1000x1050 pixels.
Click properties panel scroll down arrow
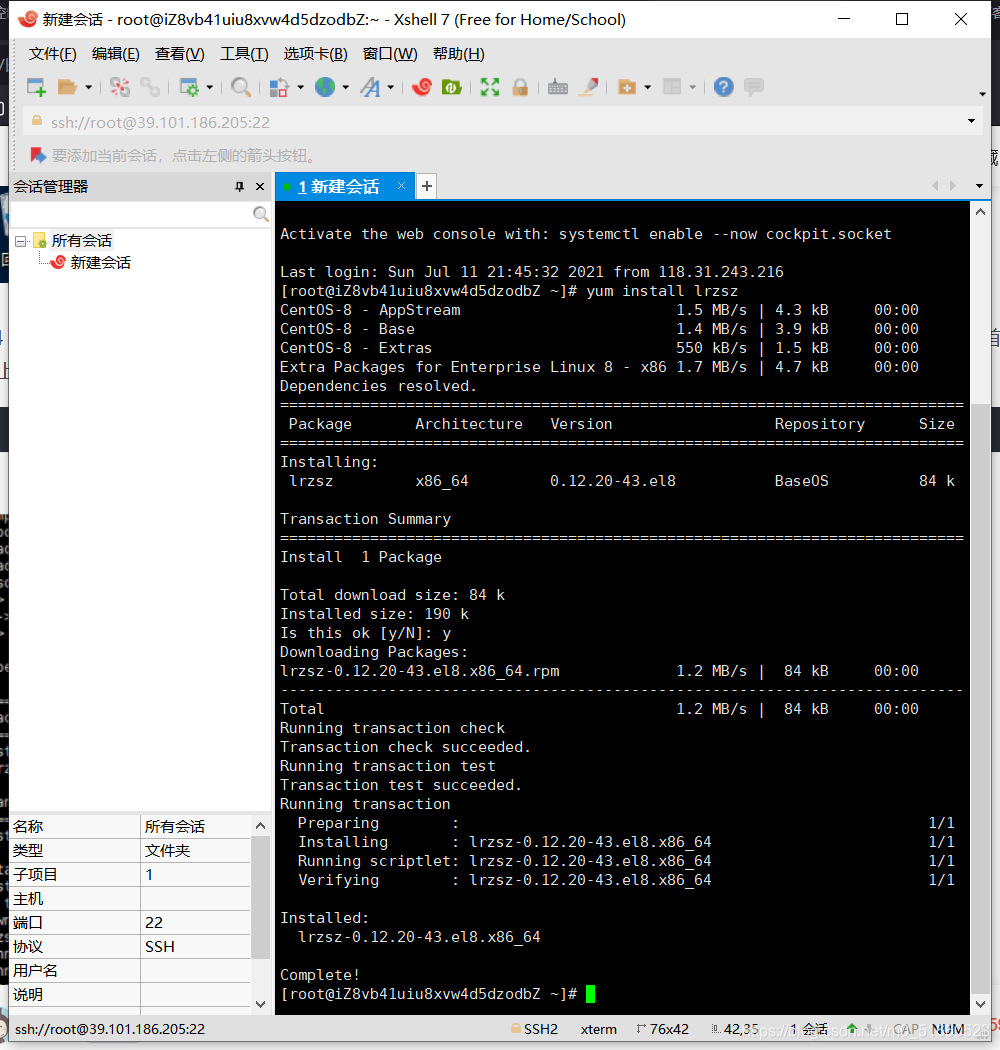[261, 1004]
